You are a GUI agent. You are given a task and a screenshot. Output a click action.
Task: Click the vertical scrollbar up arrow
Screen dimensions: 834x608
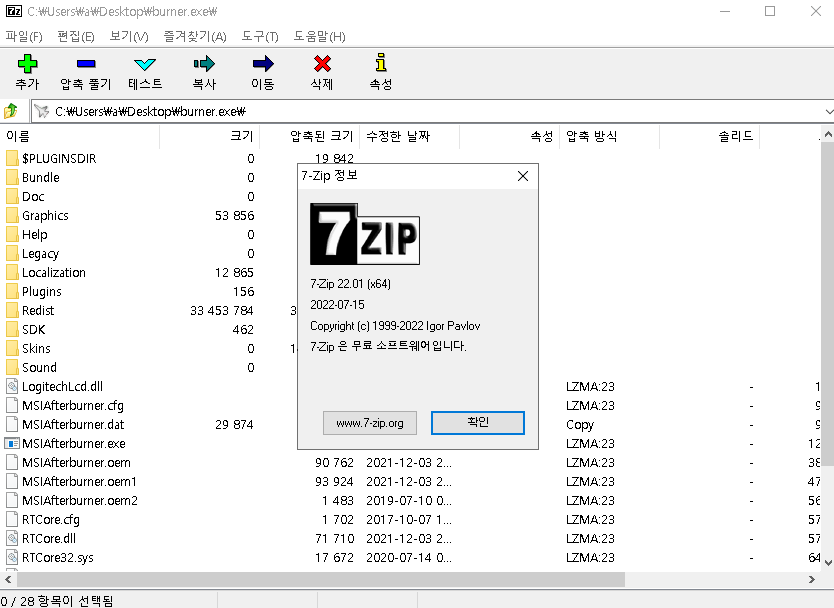(828, 135)
